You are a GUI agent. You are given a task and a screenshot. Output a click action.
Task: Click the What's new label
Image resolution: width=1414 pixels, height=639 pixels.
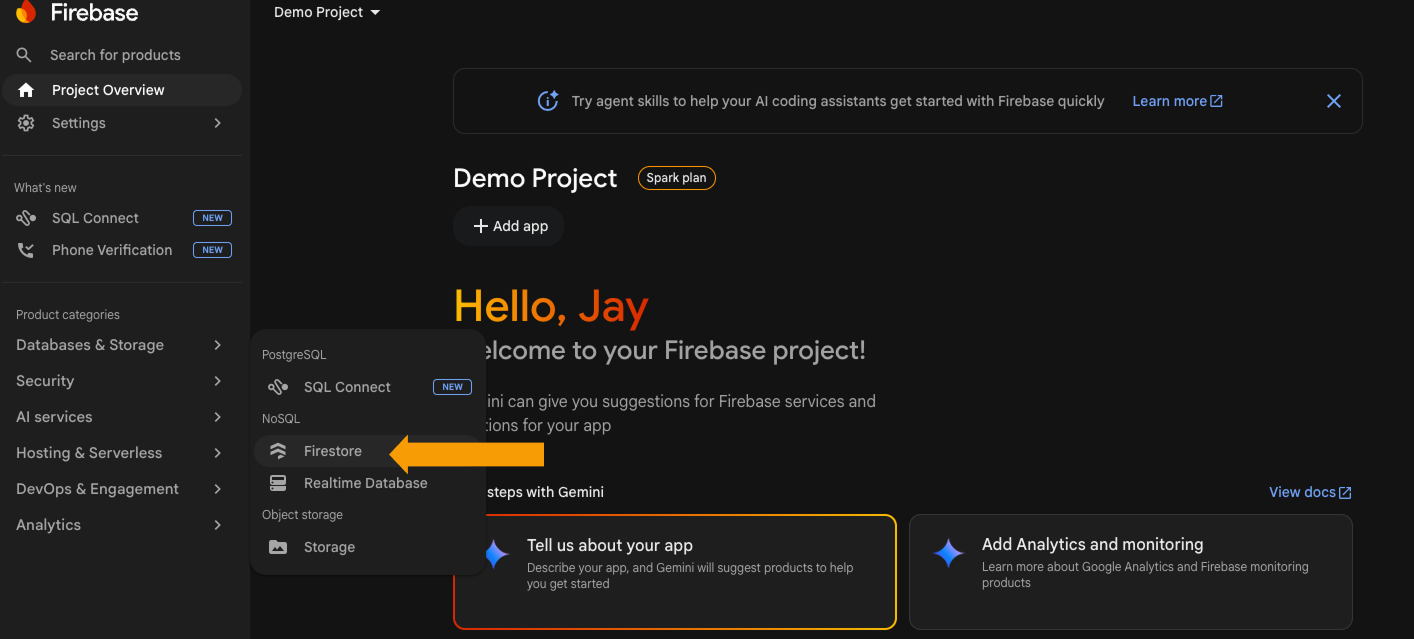[x=45, y=188]
